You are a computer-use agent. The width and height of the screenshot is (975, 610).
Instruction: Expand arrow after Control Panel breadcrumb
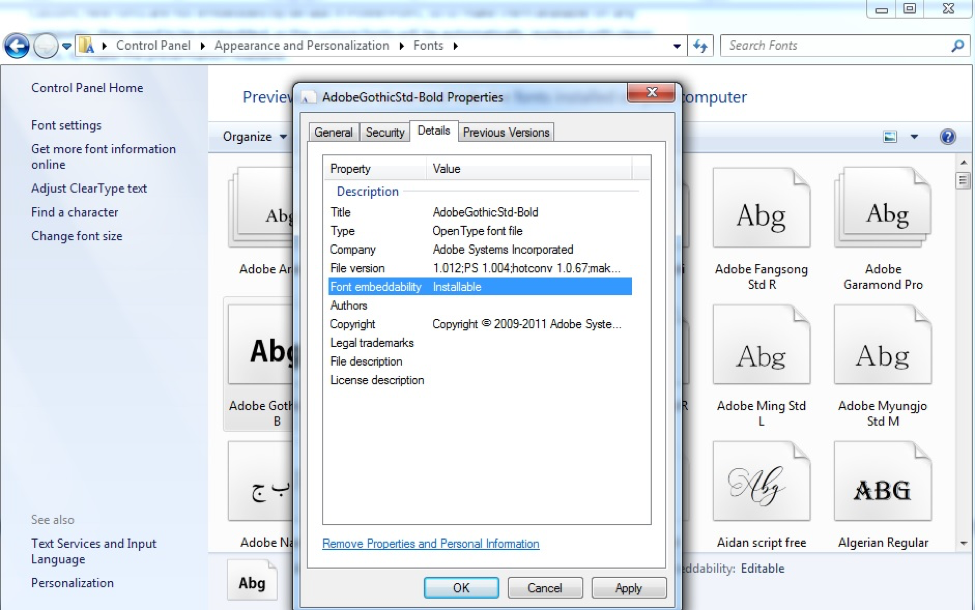tap(203, 46)
